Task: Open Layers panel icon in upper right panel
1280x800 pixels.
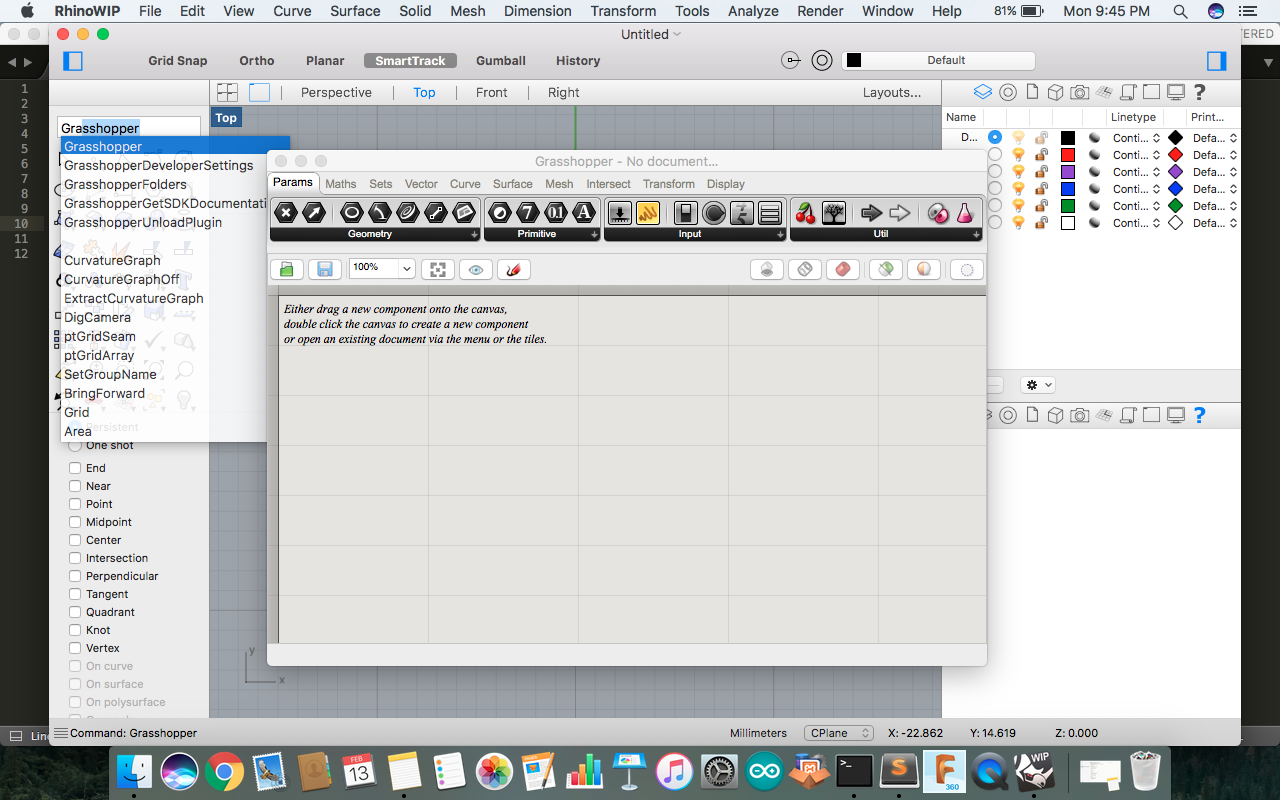Action: (x=983, y=92)
